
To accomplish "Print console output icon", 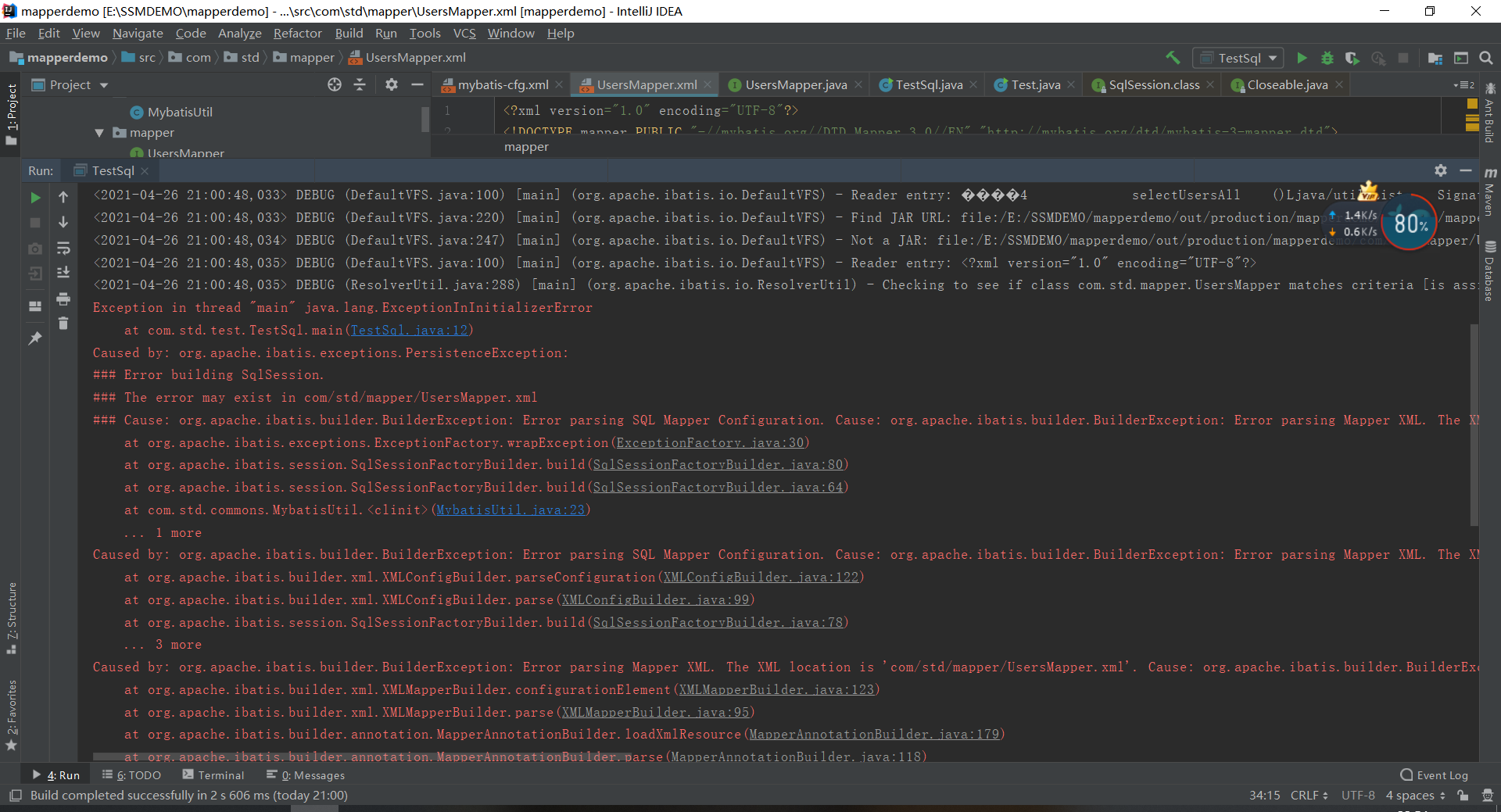I will click(63, 299).
